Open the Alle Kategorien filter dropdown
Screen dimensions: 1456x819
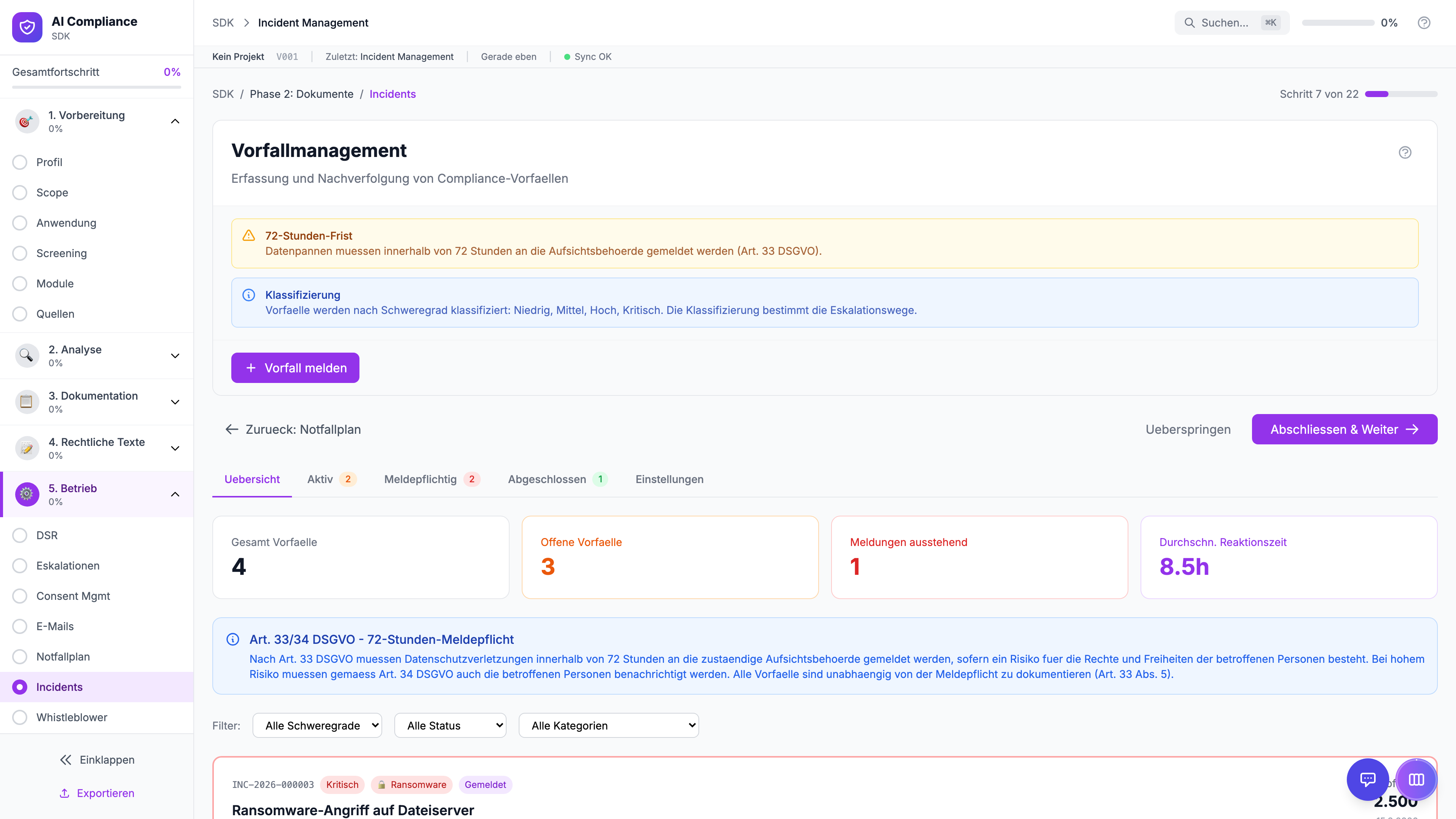click(x=608, y=725)
